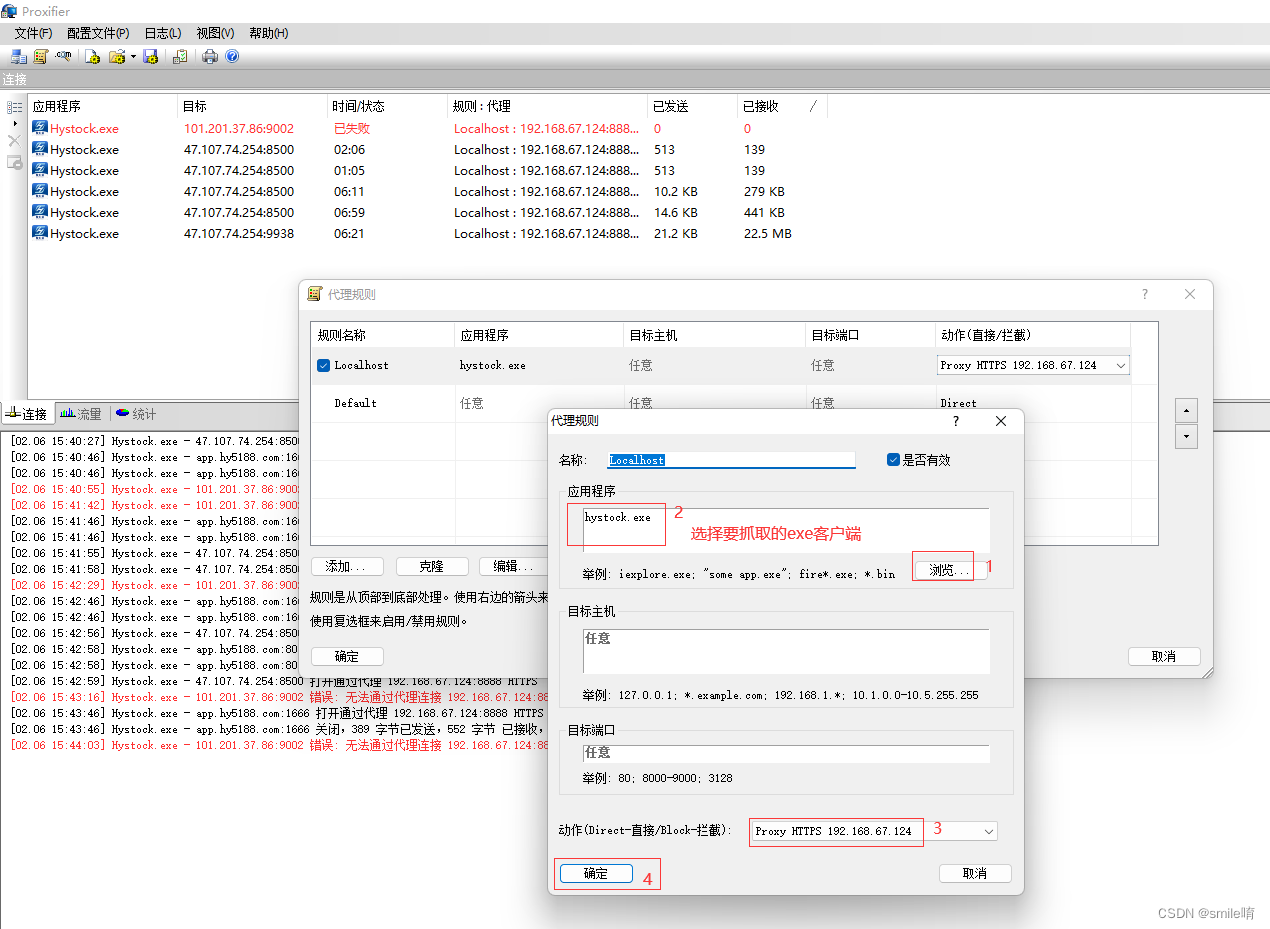
Task: Switch to the 统计 tab
Action: pyautogui.click(x=136, y=414)
